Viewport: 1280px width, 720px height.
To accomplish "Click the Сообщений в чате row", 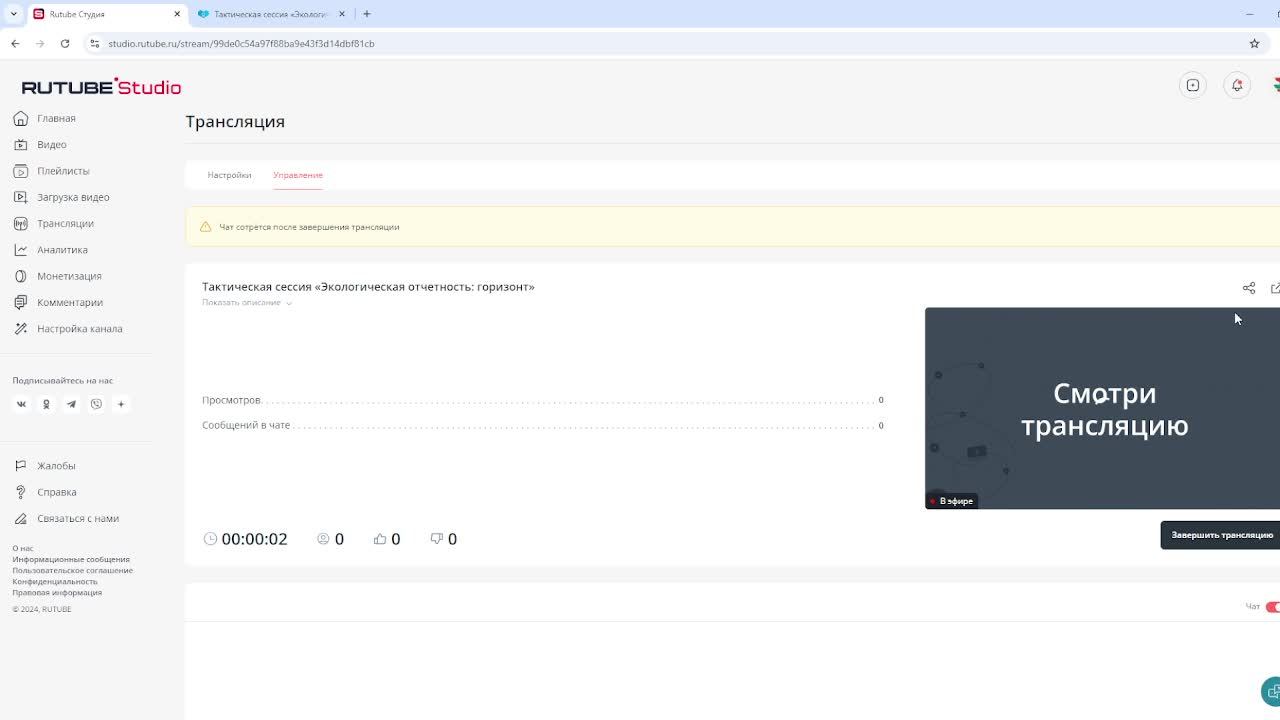I will pos(543,425).
